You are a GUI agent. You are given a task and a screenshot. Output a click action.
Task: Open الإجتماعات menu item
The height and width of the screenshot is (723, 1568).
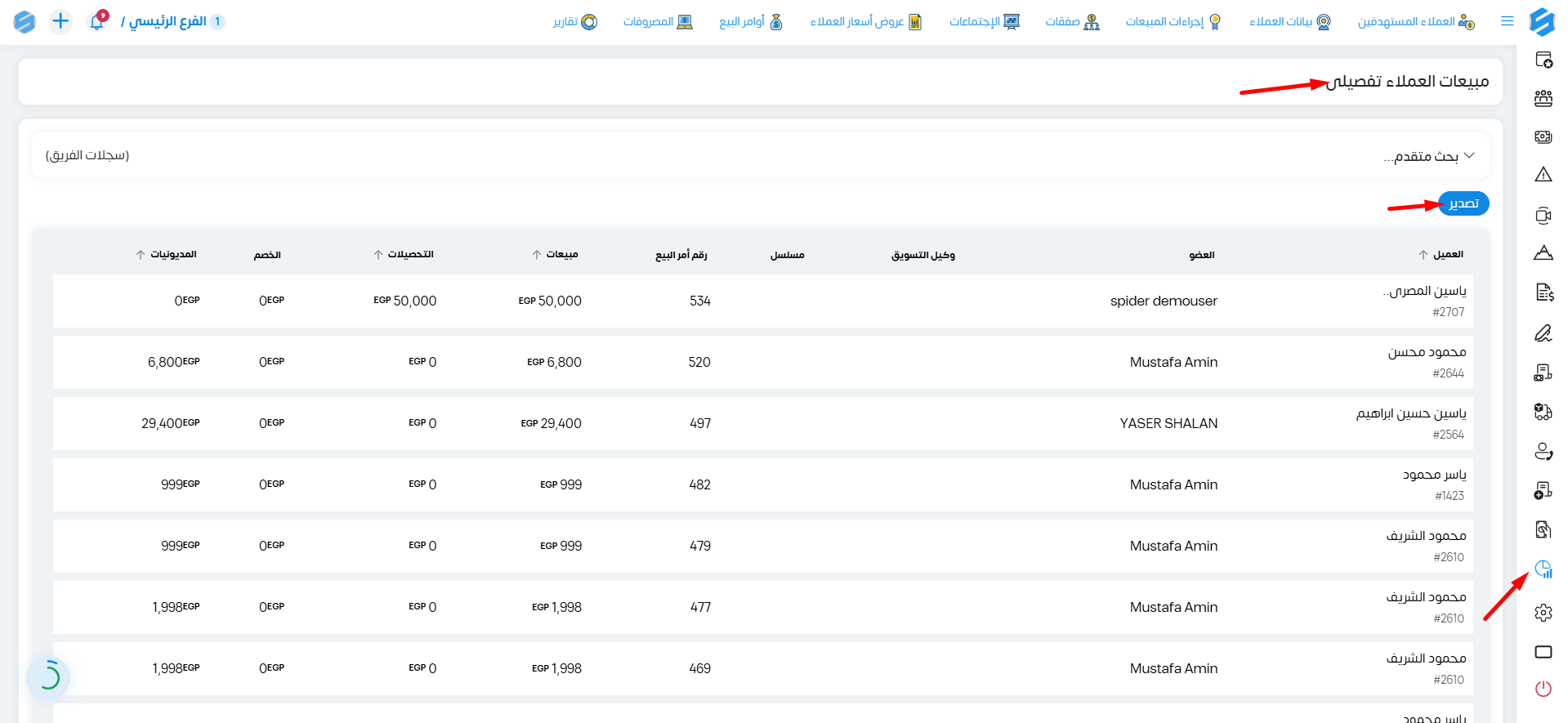point(984,21)
